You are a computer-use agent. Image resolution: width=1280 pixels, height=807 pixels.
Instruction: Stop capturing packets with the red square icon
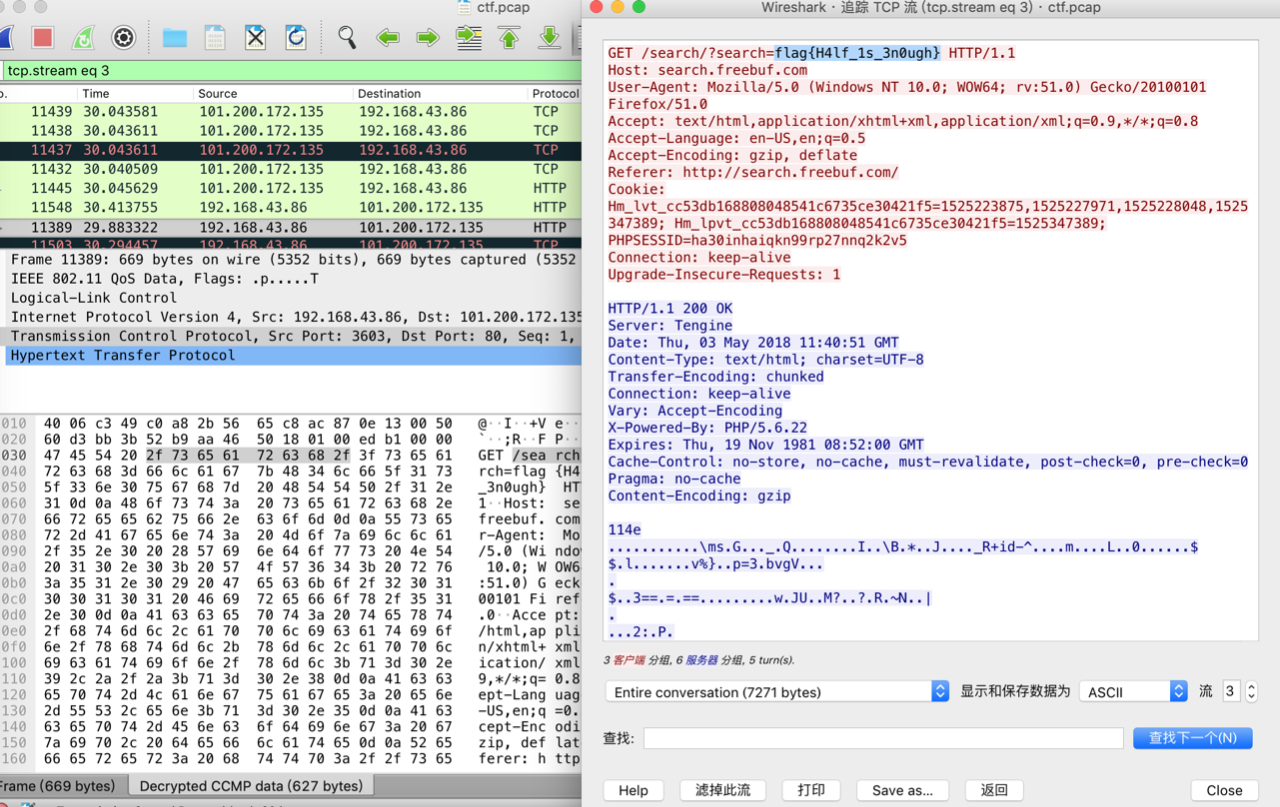click(x=42, y=38)
